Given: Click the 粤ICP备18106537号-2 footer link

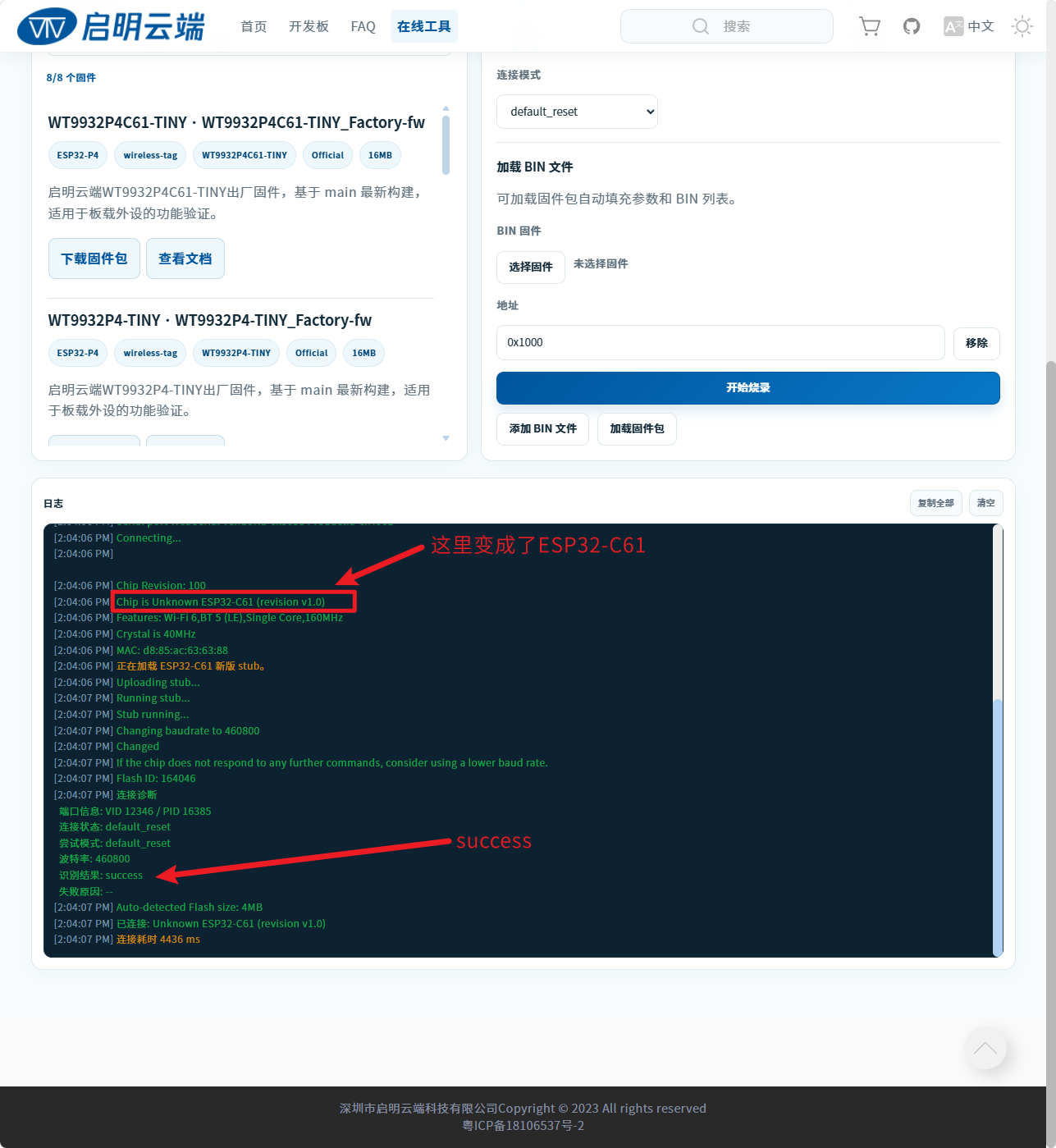Looking at the screenshot, I should click(523, 1126).
